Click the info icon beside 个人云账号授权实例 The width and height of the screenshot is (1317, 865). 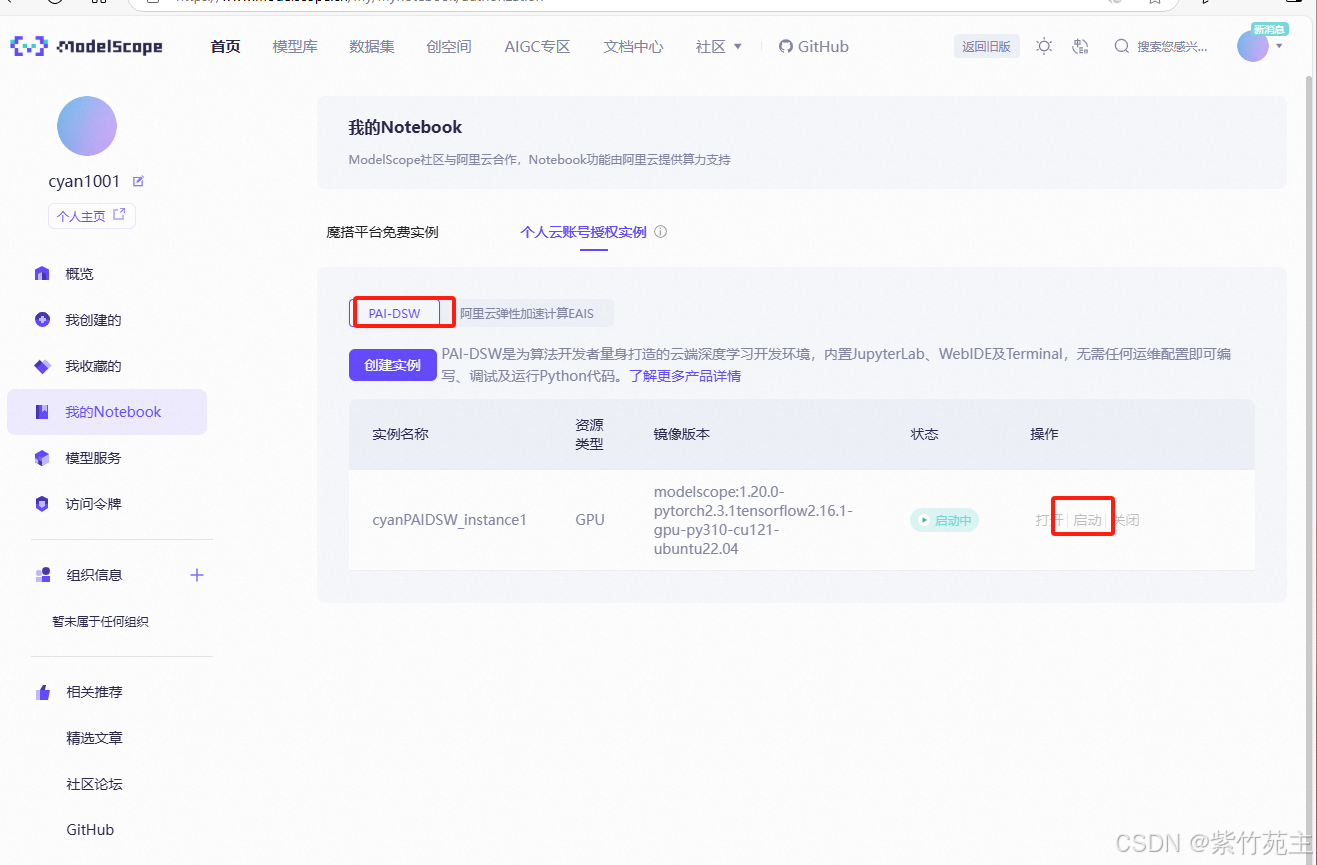tap(660, 231)
